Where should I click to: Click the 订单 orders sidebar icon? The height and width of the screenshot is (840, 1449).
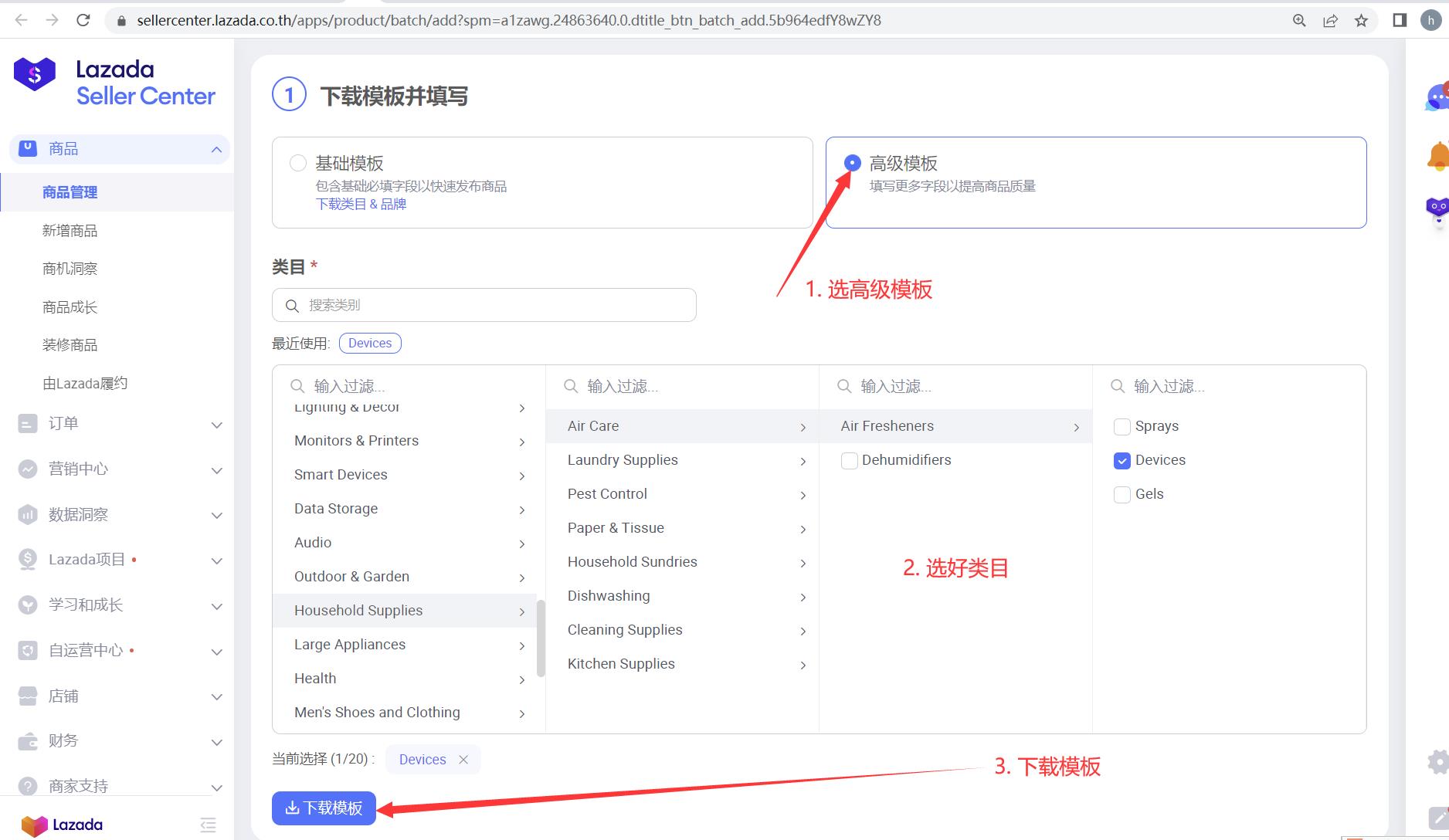[x=28, y=423]
